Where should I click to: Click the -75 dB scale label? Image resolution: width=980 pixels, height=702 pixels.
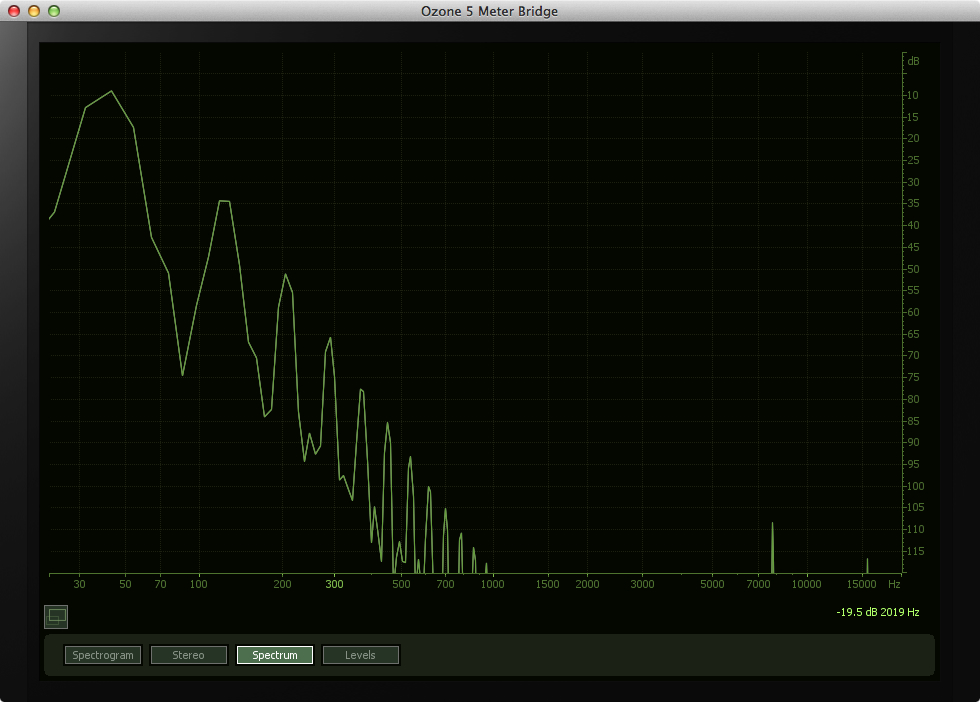point(911,377)
